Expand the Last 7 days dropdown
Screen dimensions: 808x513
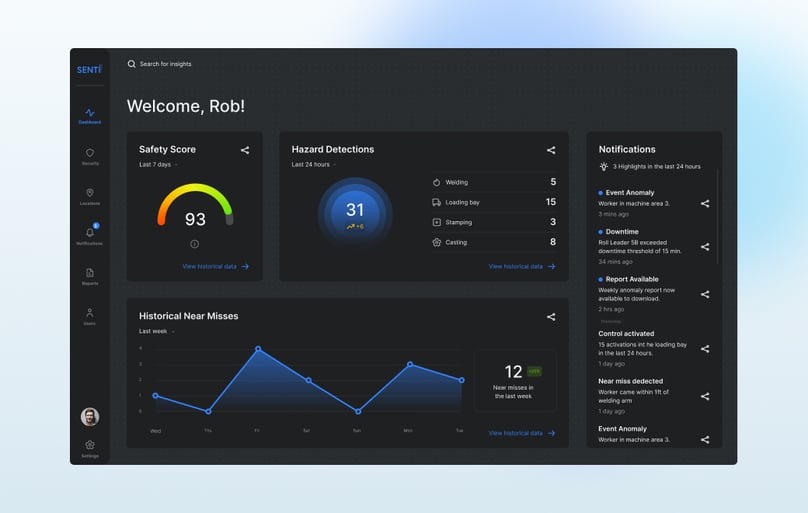(x=158, y=165)
